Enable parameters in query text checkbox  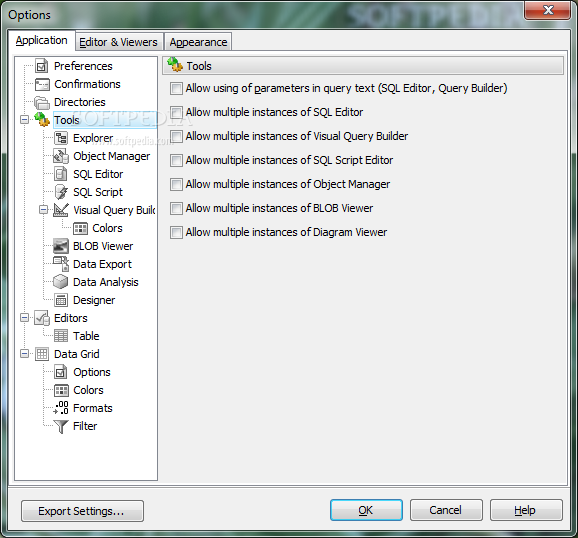coord(176,88)
